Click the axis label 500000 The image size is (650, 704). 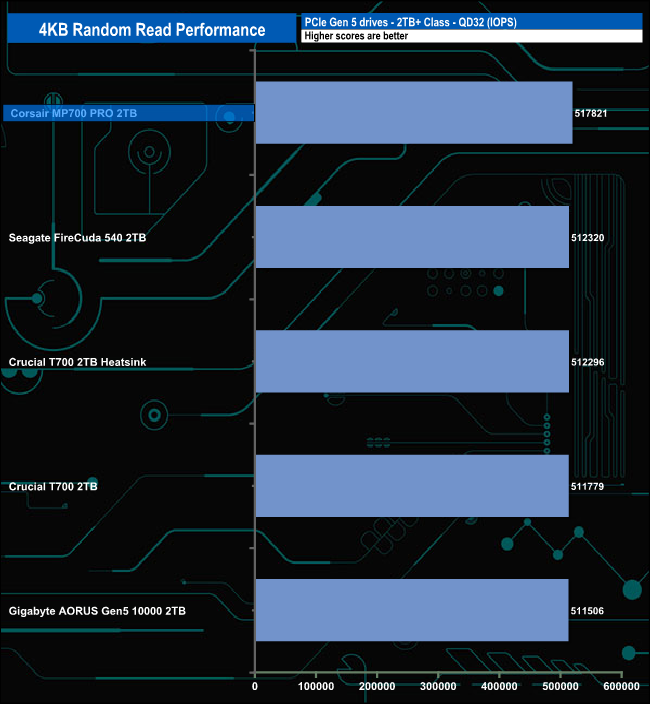click(560, 686)
